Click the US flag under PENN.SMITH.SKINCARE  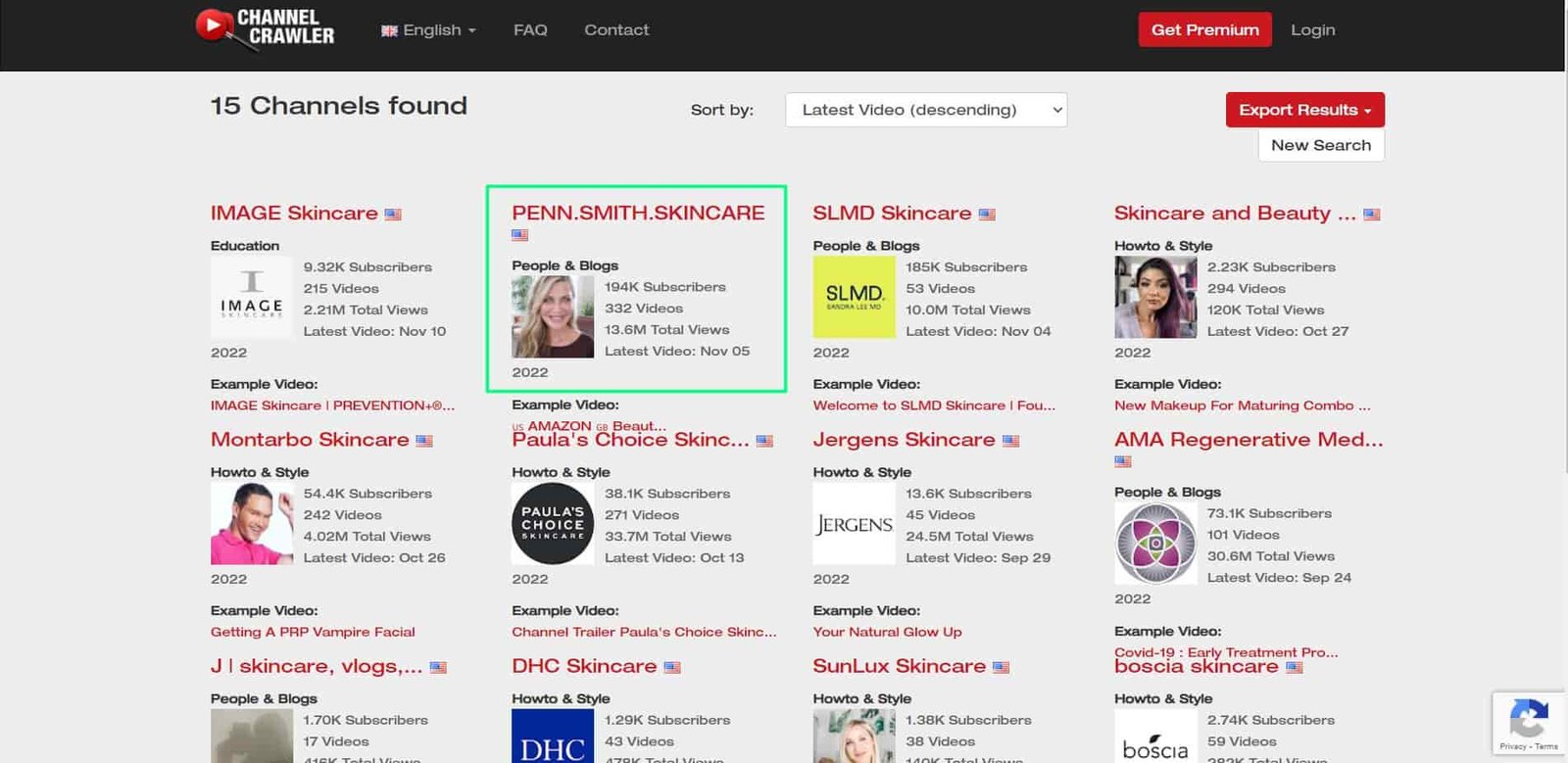point(520,235)
